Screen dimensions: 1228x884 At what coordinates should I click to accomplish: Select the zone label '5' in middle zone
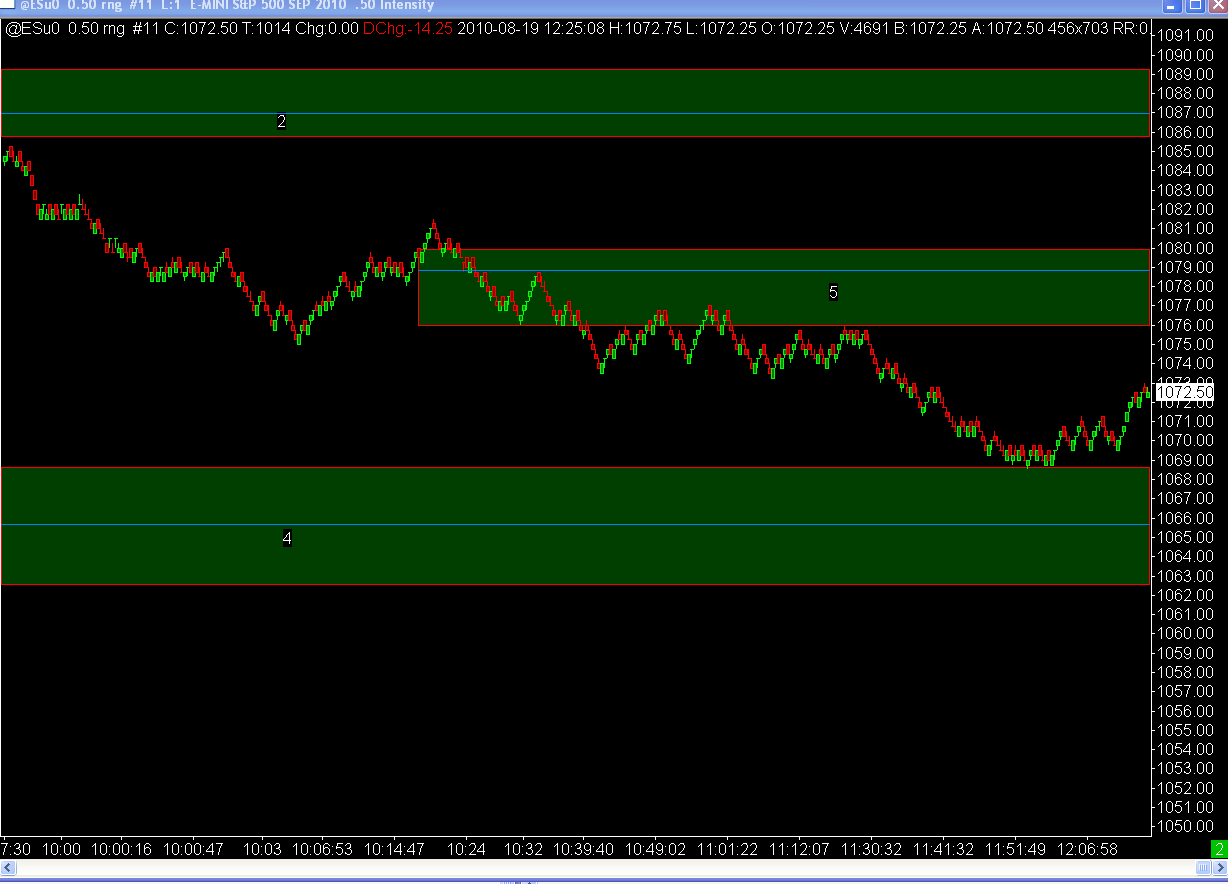tap(833, 292)
